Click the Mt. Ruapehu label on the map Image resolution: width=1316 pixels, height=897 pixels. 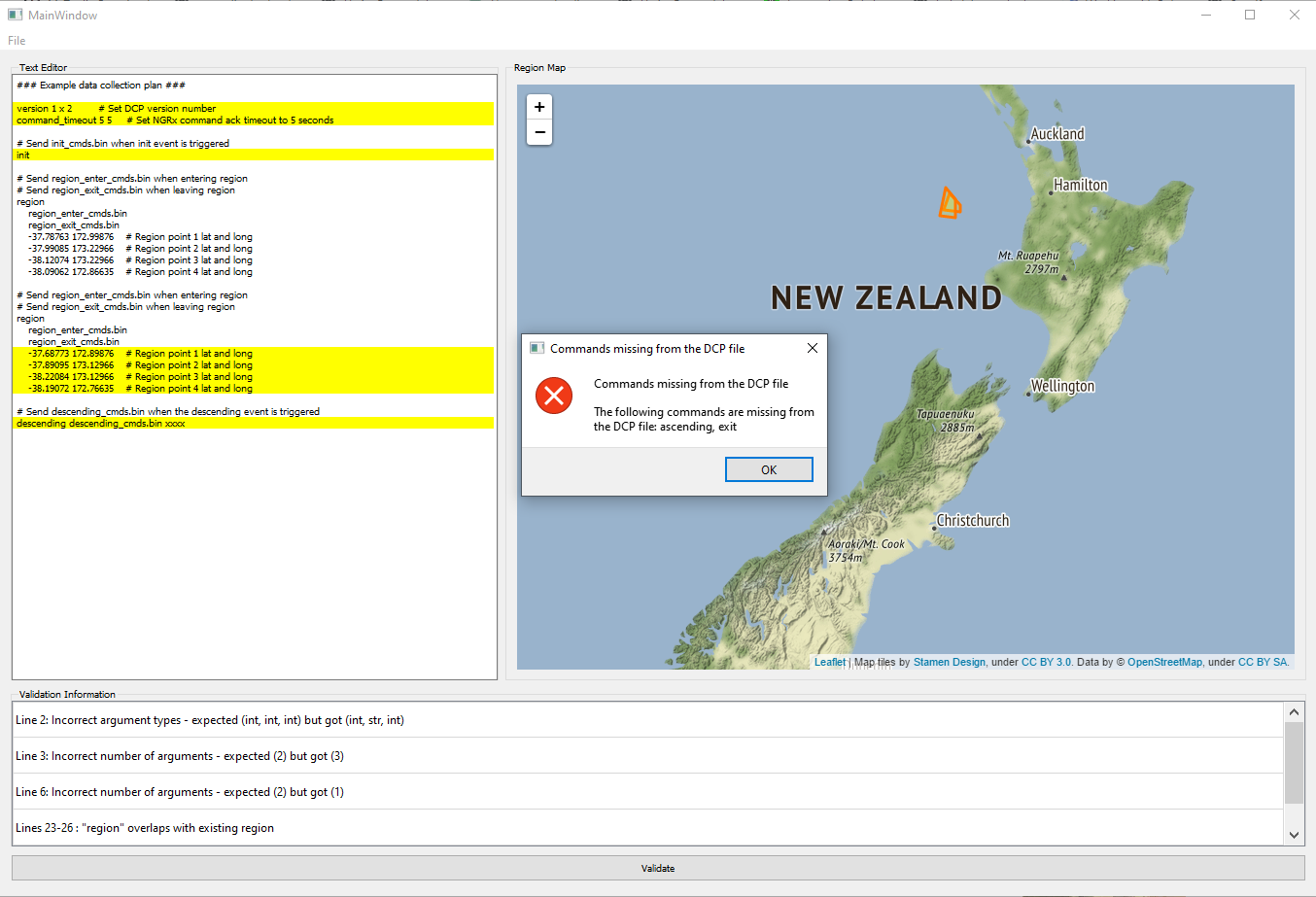pyautogui.click(x=1029, y=262)
